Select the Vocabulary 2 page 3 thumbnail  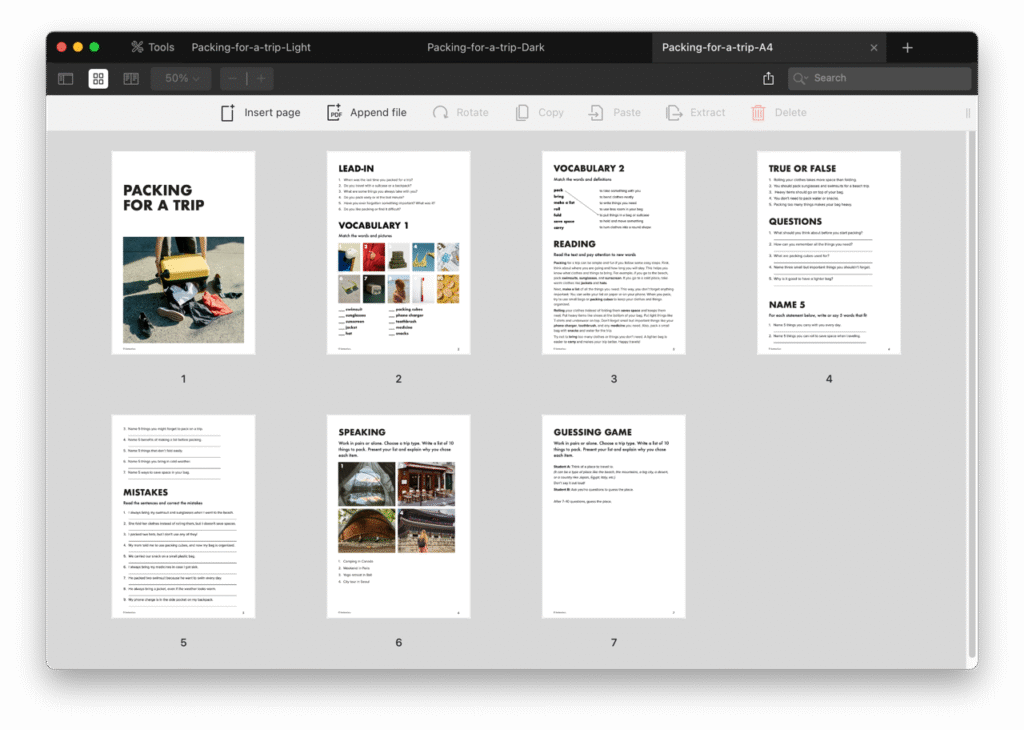[x=613, y=252]
